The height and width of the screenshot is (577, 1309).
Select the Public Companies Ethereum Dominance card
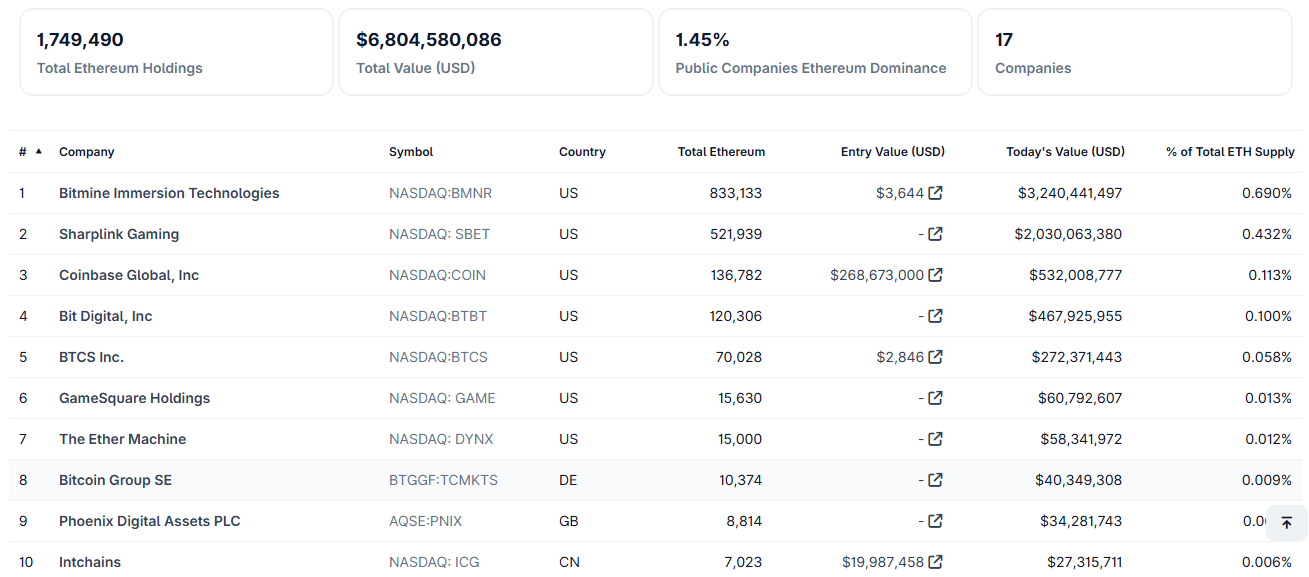pos(815,52)
